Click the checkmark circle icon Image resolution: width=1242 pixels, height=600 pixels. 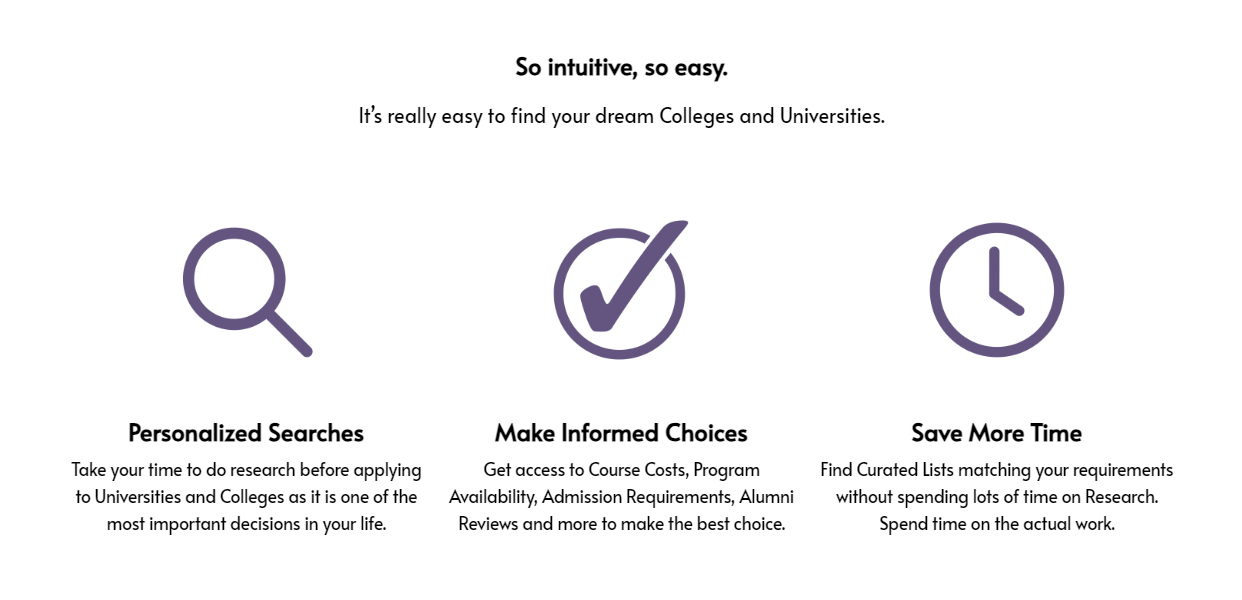pyautogui.click(x=620, y=290)
